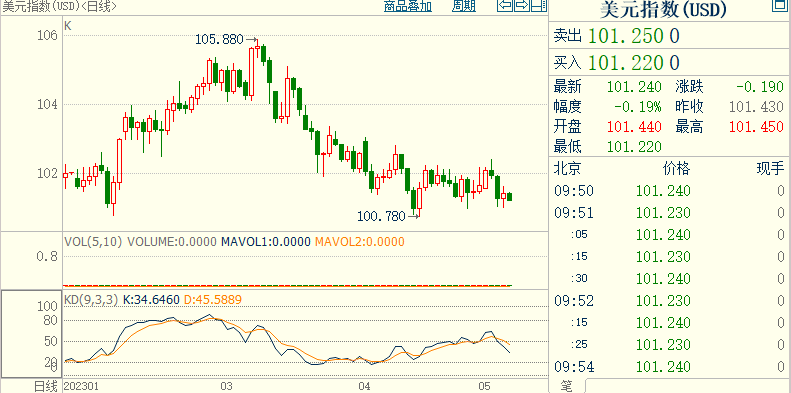This screenshot has width=791, height=393.
Task: Select the KD indicator left axis box
Action: pyautogui.click(x=31, y=333)
